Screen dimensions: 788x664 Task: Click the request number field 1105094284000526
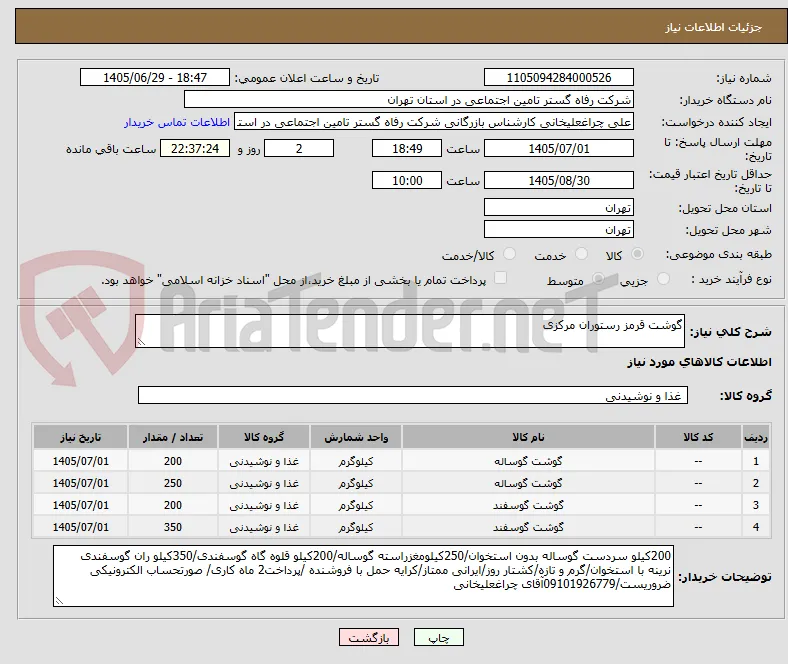pos(558,77)
